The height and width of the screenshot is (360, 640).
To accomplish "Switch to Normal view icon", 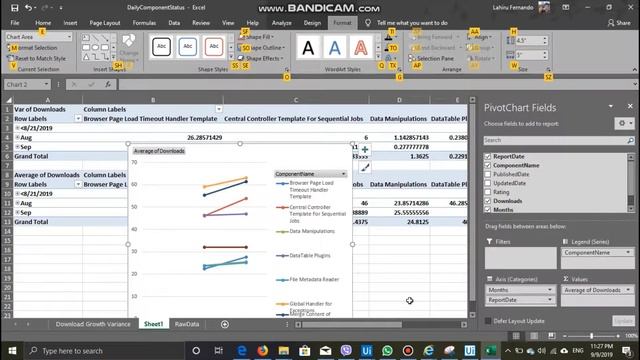I will [x=516, y=336].
